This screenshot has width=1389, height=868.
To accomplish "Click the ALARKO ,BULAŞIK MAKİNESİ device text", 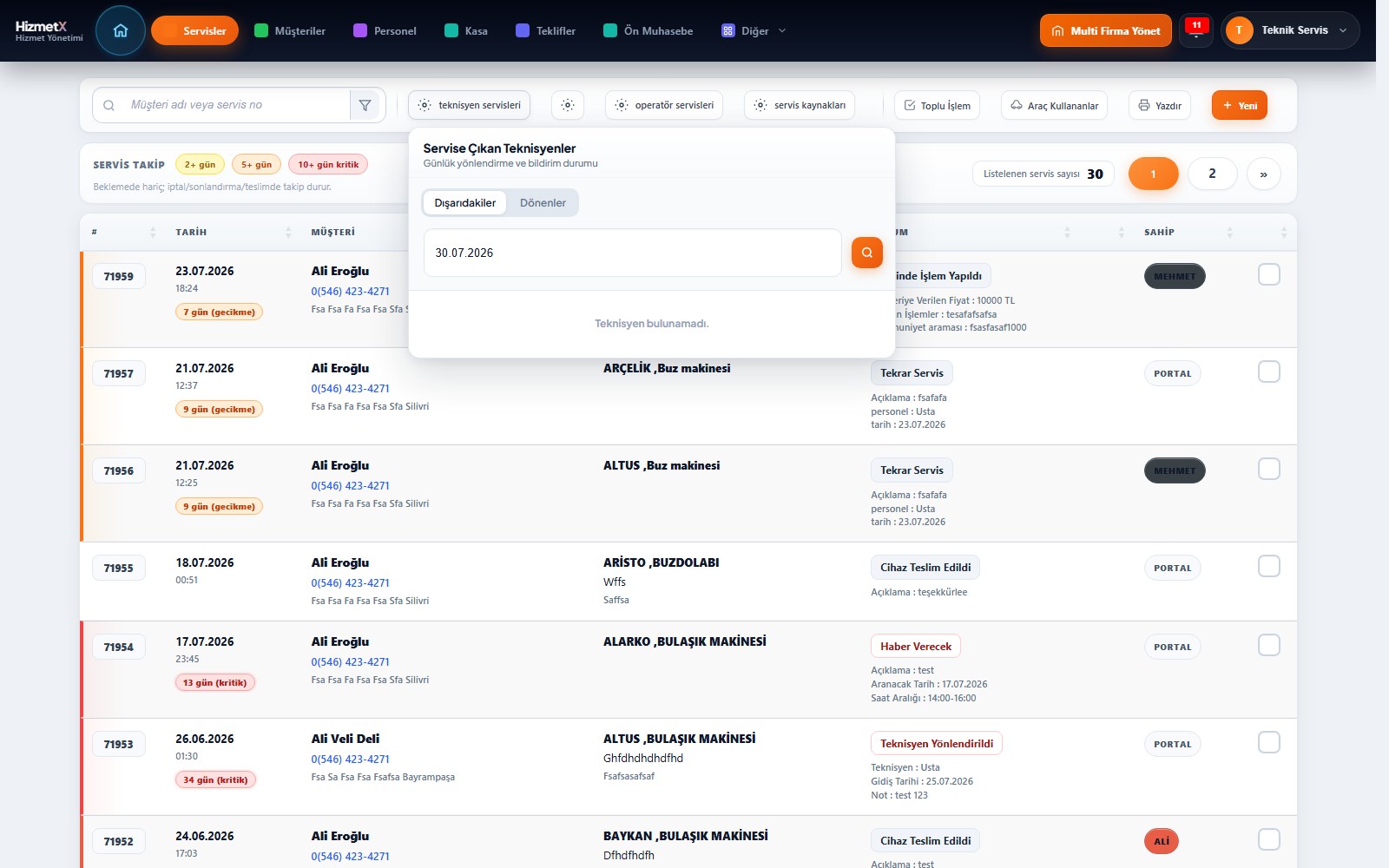I will tap(685, 641).
